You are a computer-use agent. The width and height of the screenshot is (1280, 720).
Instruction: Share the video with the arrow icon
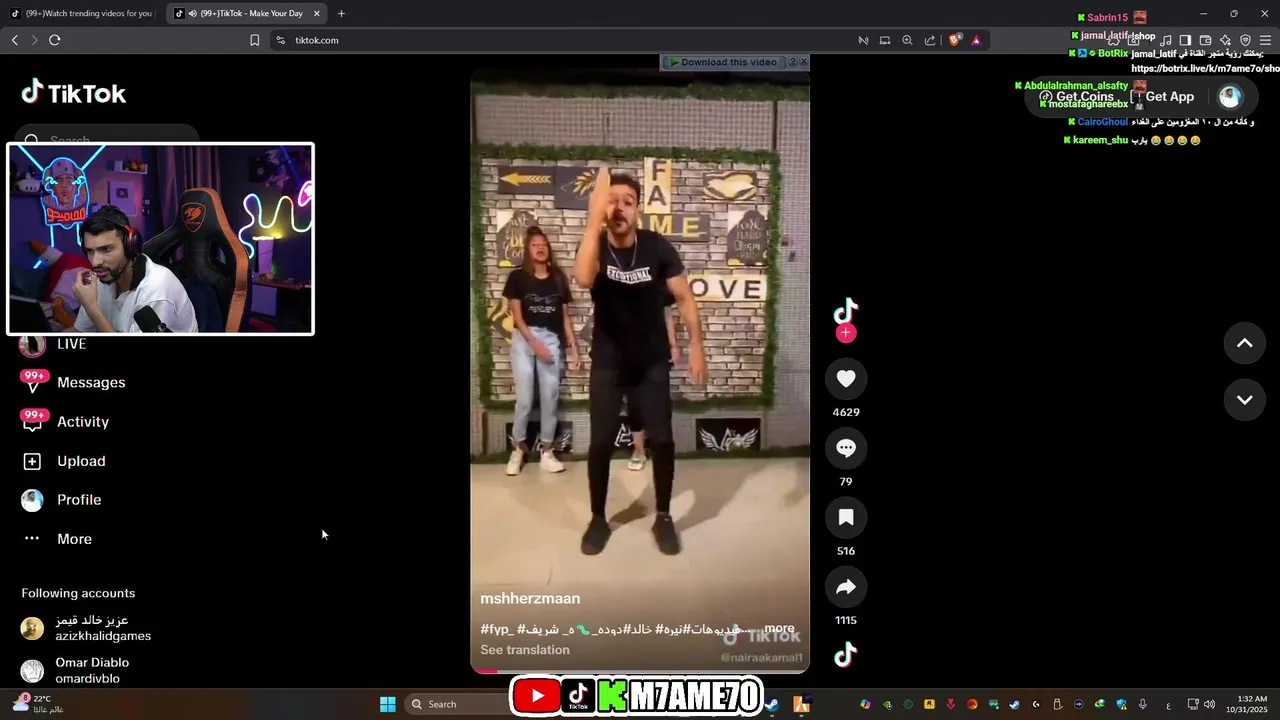846,587
